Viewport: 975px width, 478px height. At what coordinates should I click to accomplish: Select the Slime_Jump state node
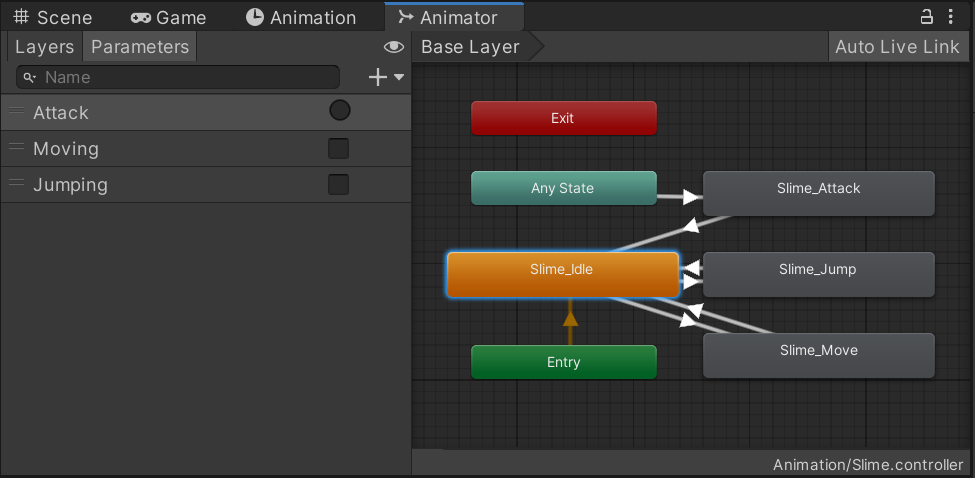point(819,274)
